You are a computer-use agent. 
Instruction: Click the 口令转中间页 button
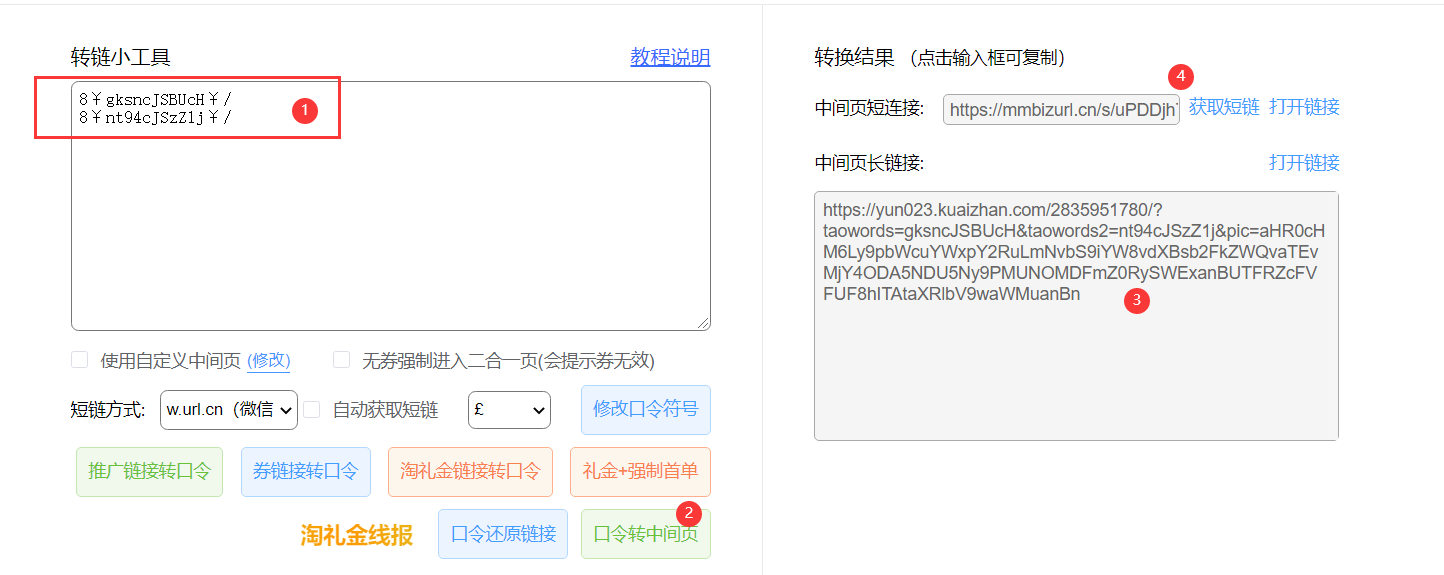(x=646, y=534)
